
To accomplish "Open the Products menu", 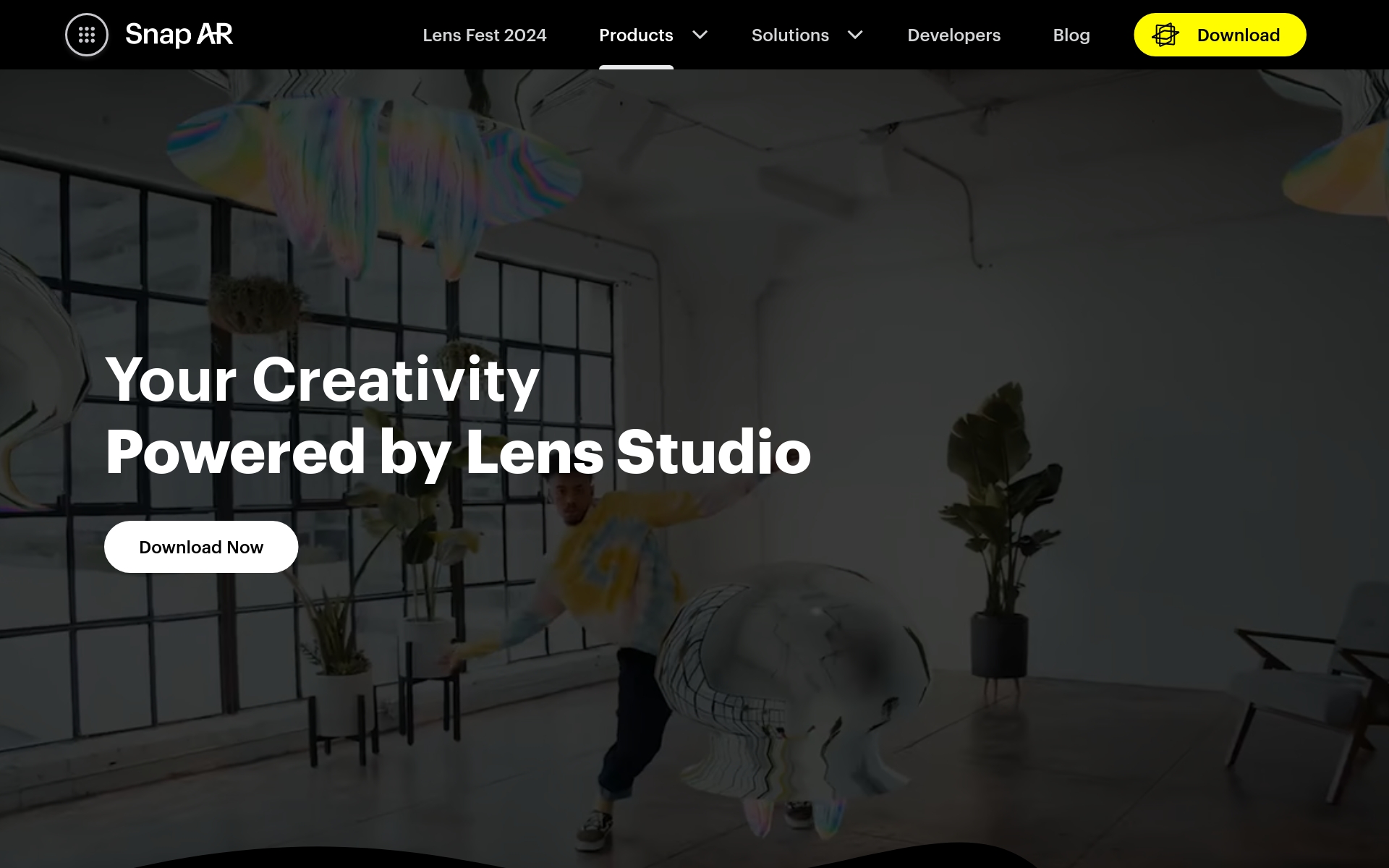I will (636, 35).
